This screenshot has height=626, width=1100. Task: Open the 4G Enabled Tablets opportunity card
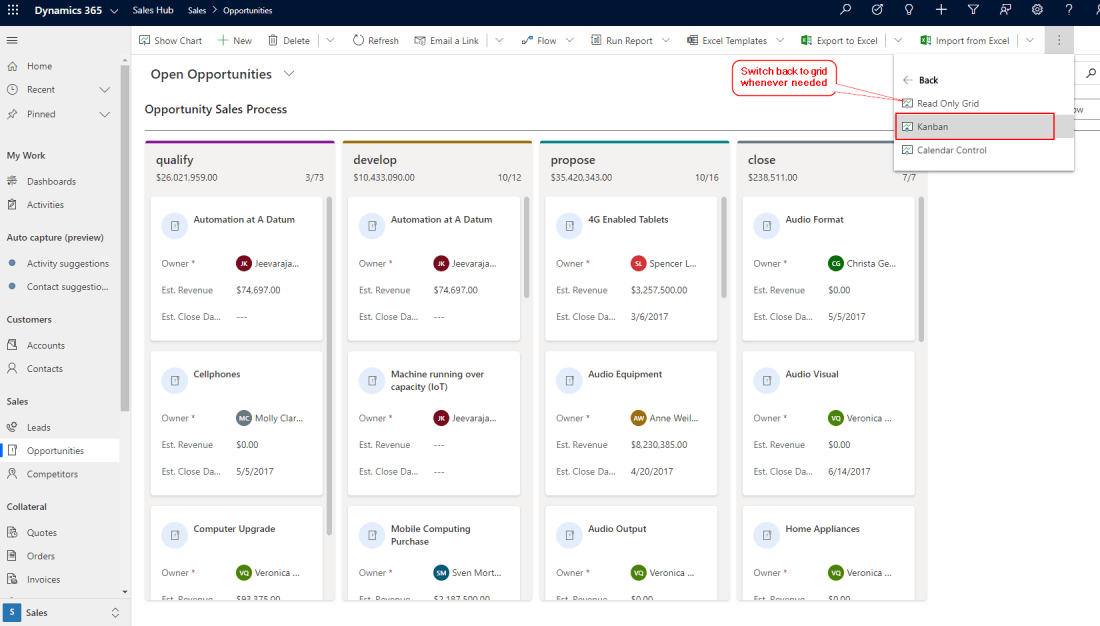628,220
